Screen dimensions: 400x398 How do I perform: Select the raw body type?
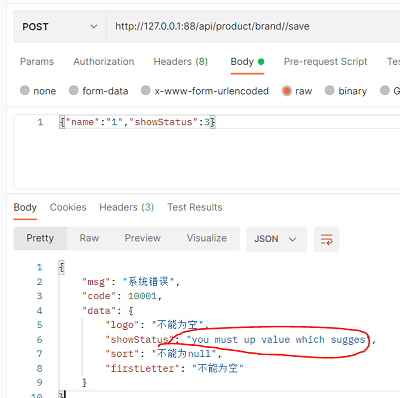[x=297, y=91]
